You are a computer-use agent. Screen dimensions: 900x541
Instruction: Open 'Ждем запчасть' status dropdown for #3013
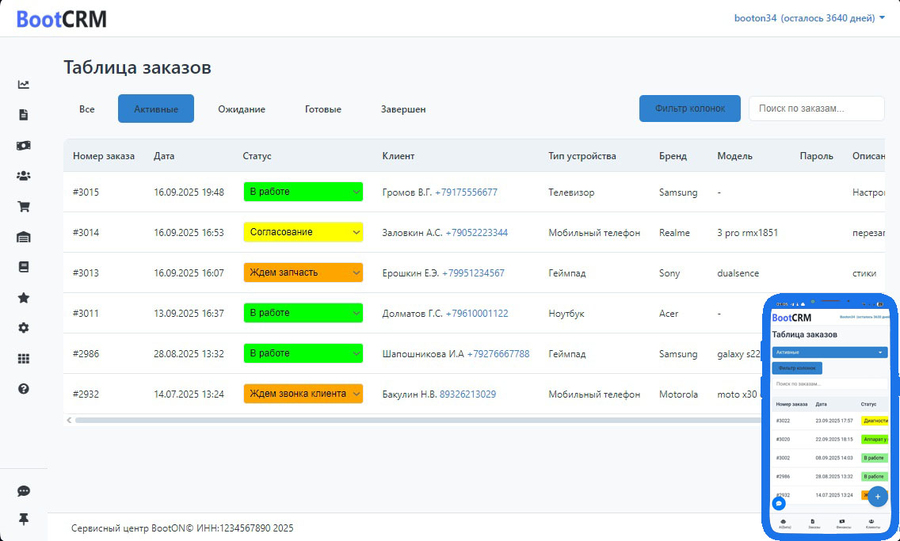click(303, 272)
